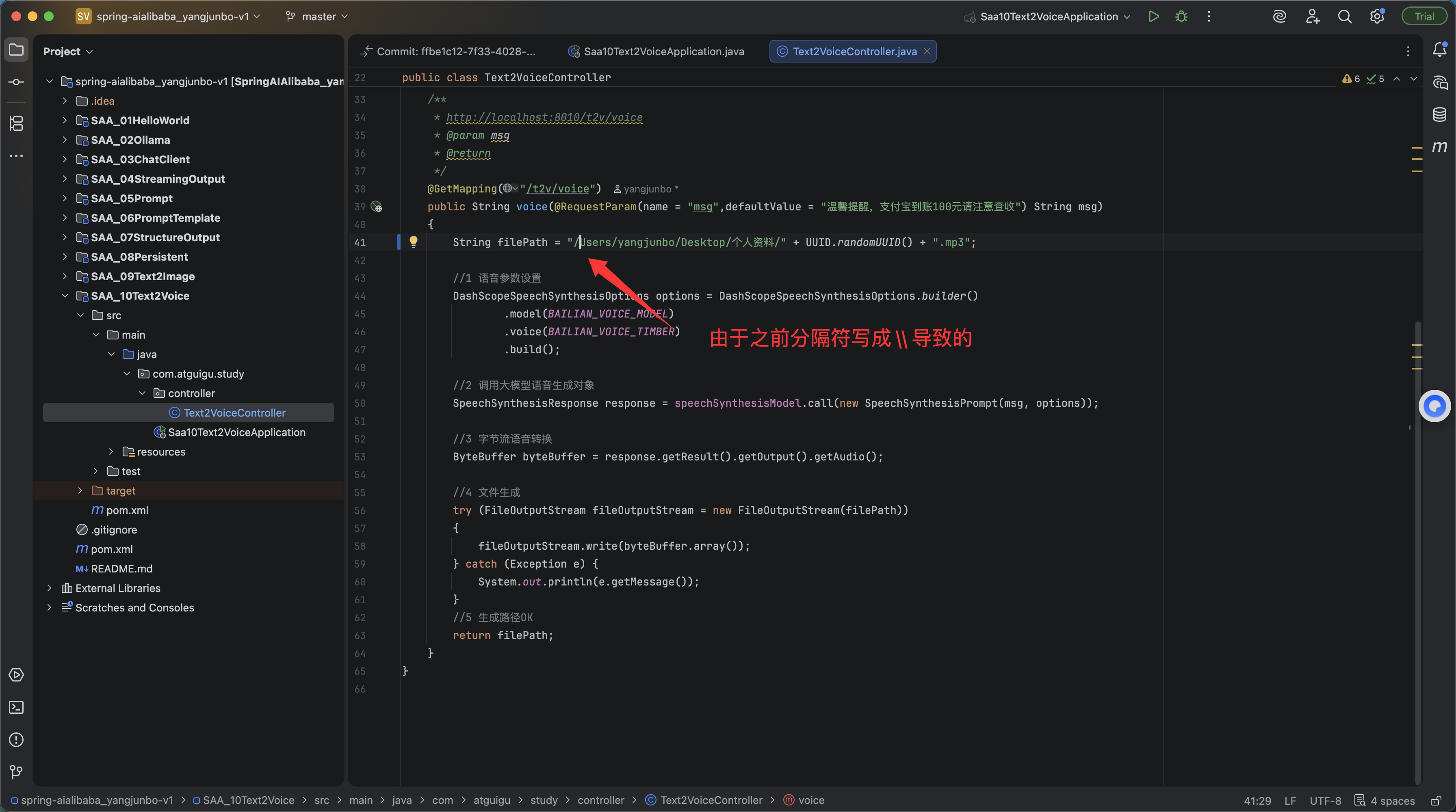Image resolution: width=1456 pixels, height=812 pixels.
Task: Open the Terminal tool window
Action: 16,707
